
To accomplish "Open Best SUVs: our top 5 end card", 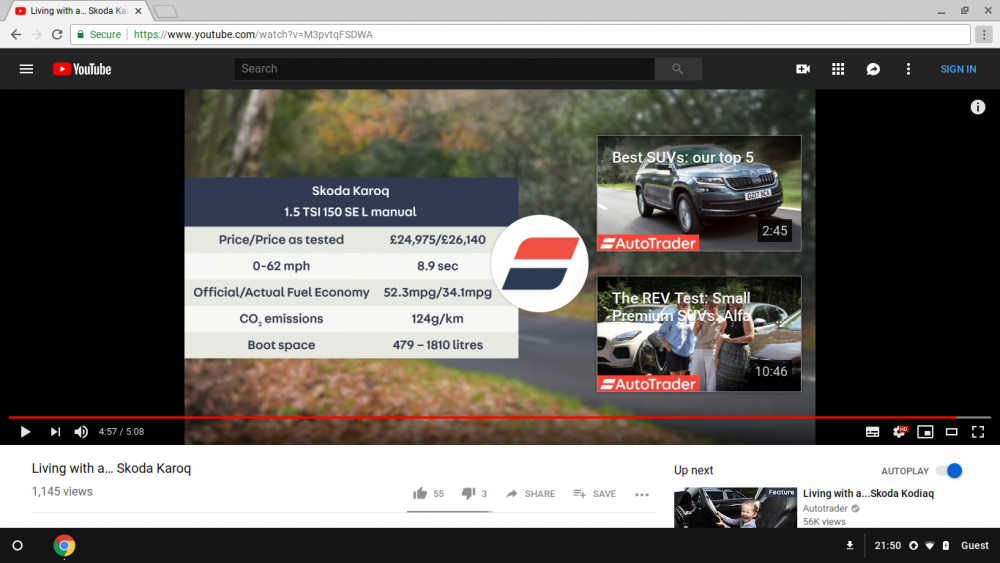I will pos(699,193).
